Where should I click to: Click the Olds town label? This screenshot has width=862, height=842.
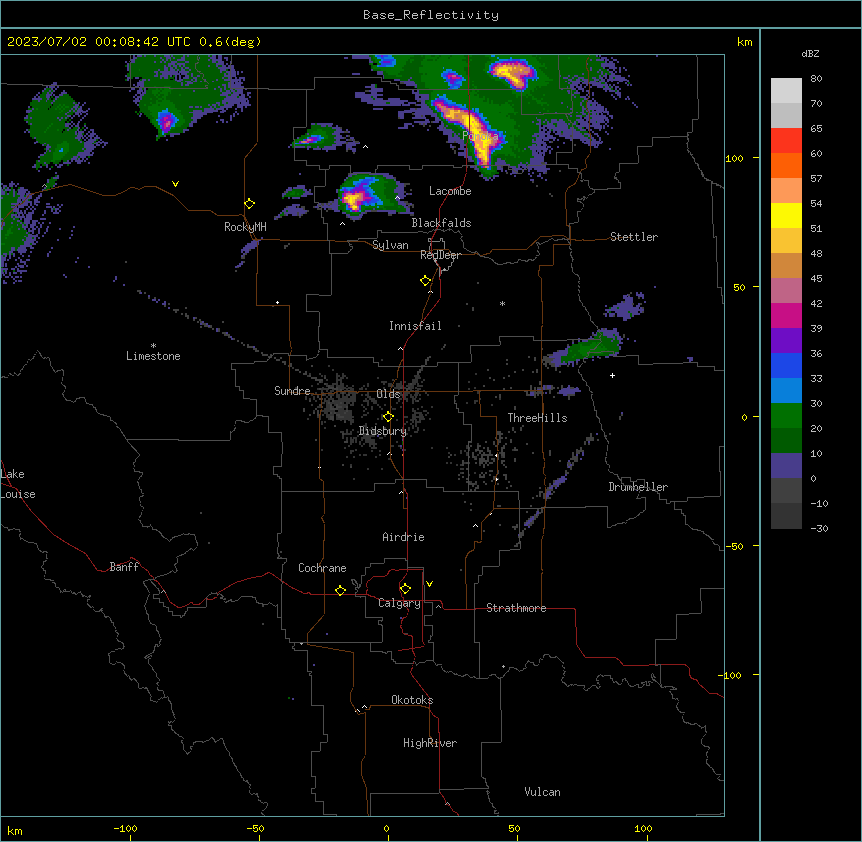pyautogui.click(x=388, y=394)
